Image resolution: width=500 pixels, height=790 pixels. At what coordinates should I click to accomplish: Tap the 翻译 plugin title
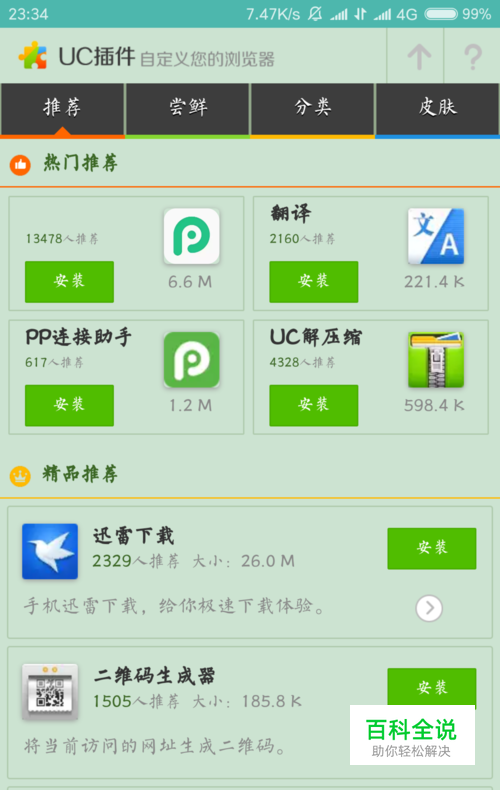click(291, 214)
